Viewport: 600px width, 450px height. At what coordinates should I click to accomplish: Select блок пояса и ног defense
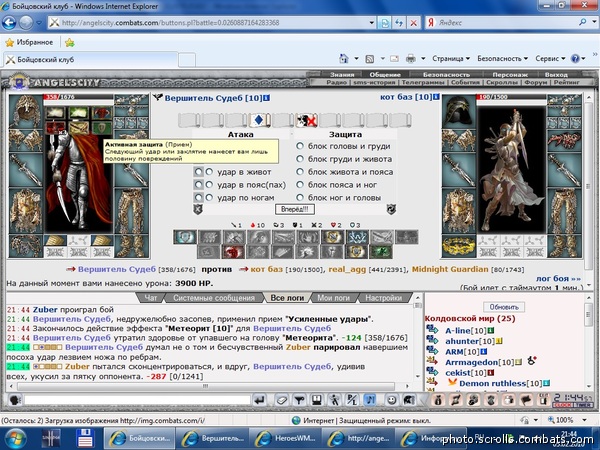click(300, 185)
